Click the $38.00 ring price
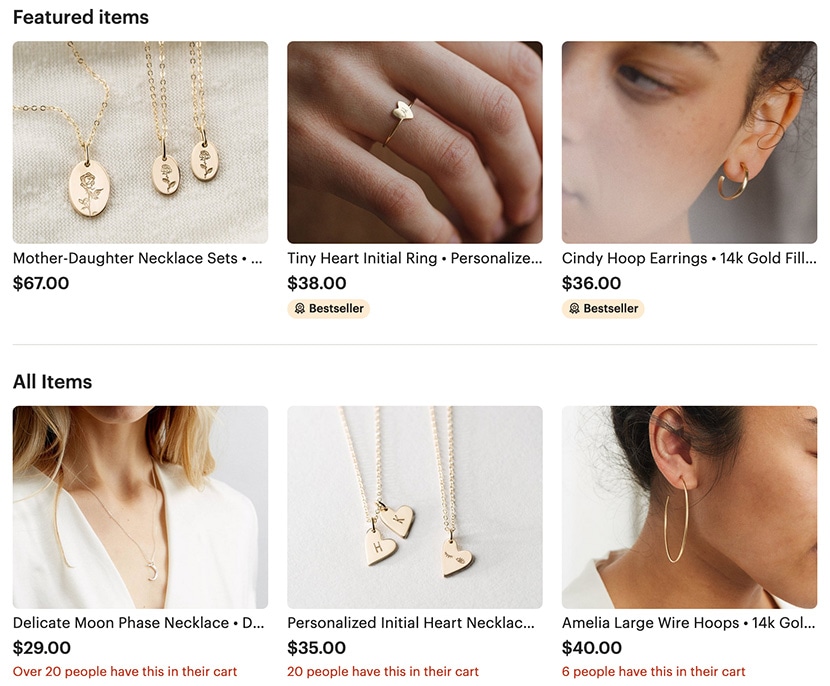This screenshot has width=830, height=686. 317,284
